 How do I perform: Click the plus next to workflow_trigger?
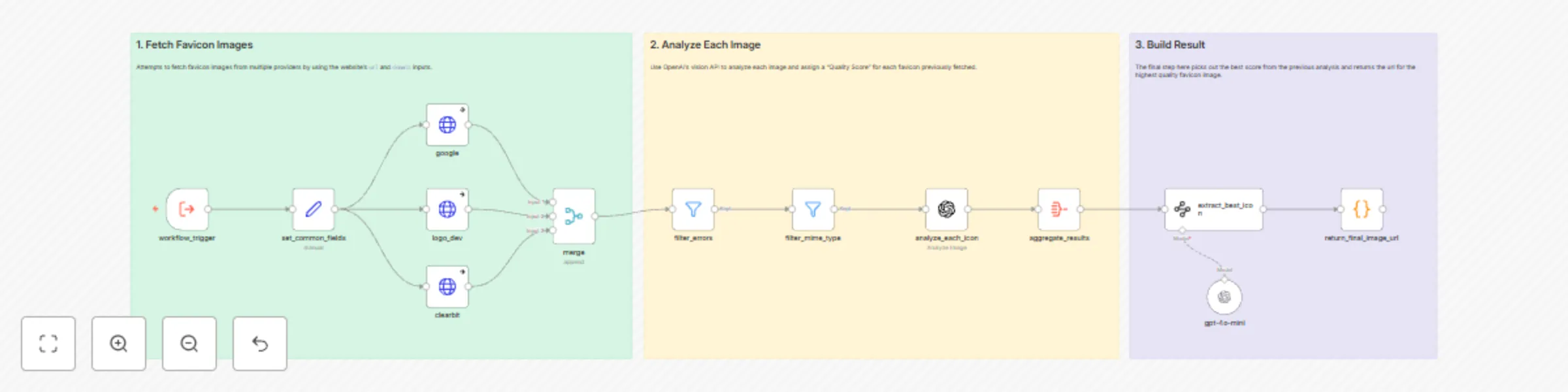(155, 209)
